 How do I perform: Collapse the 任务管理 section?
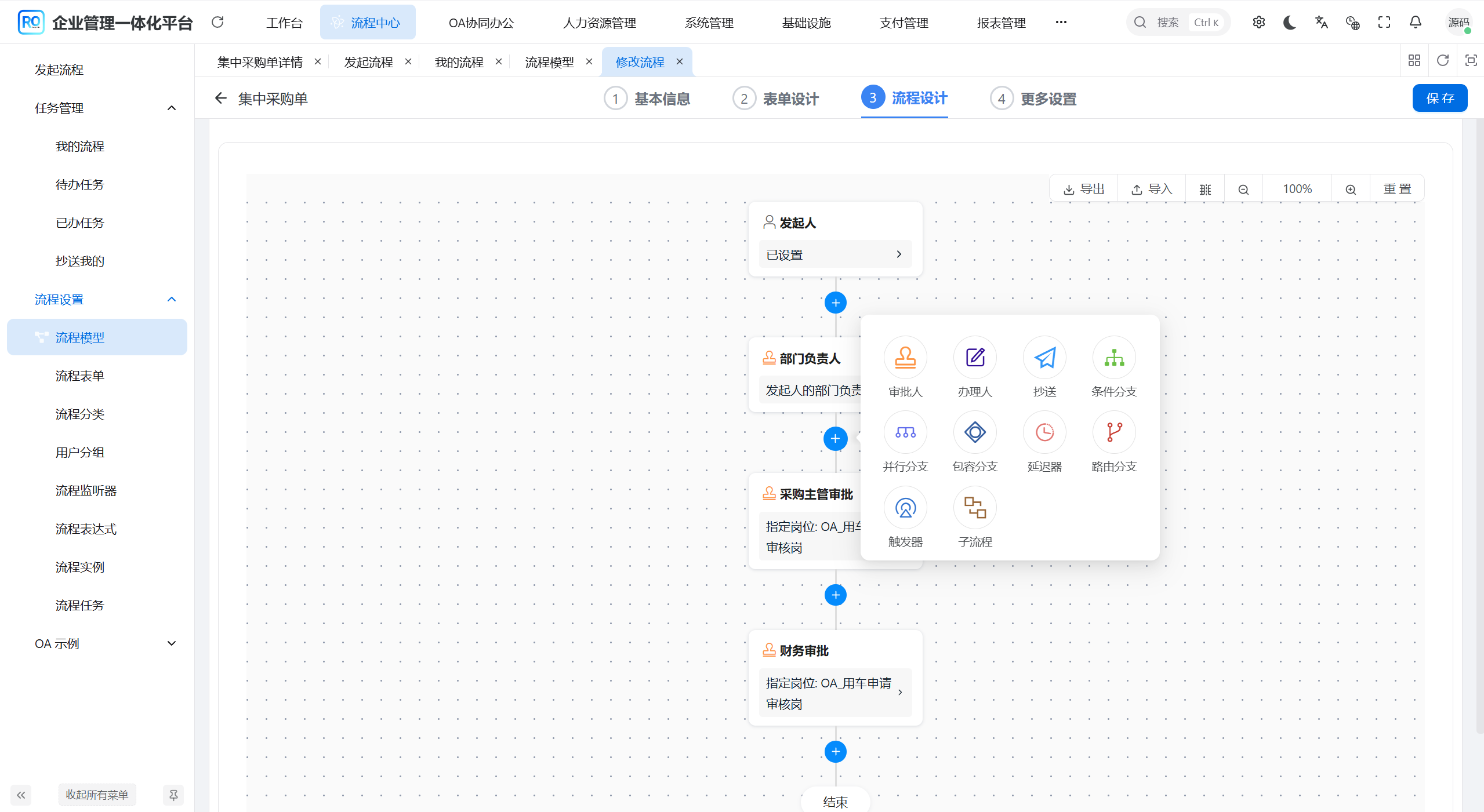[170, 107]
